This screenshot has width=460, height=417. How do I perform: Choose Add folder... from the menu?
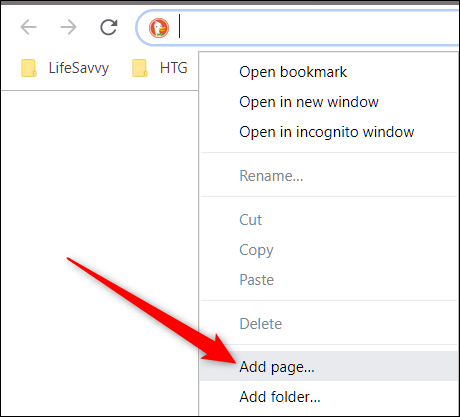click(329, 397)
